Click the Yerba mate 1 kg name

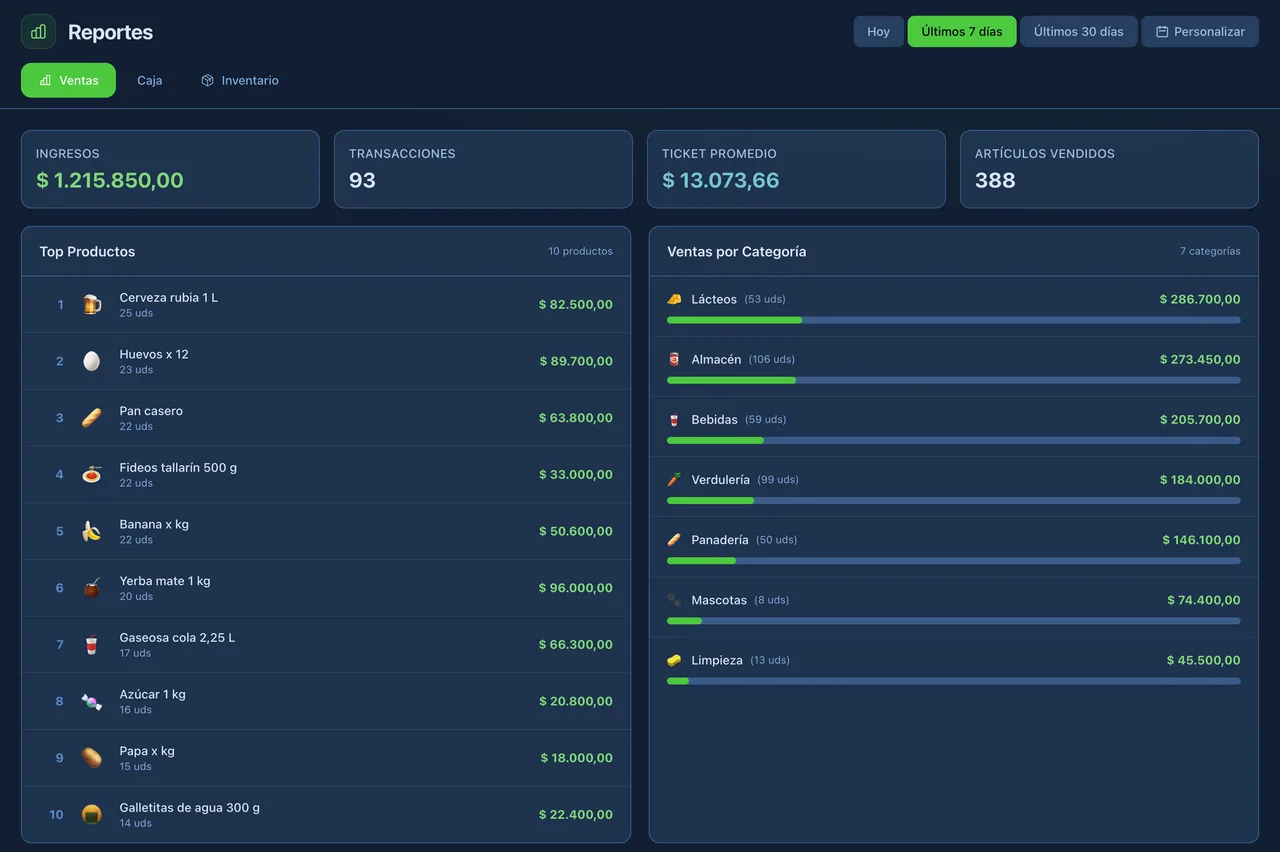165,581
